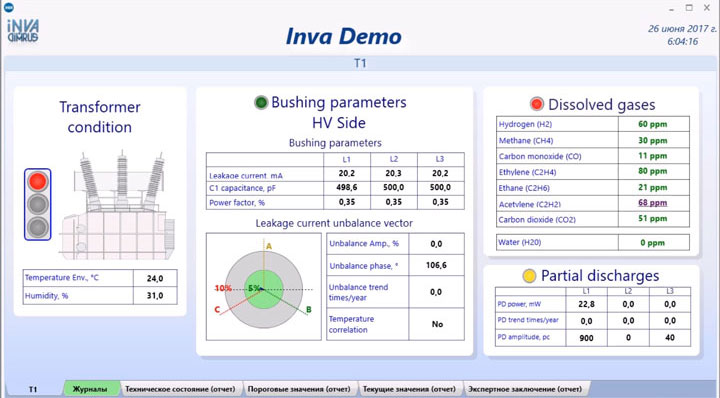Switch to the T1 tab

pos(33,389)
